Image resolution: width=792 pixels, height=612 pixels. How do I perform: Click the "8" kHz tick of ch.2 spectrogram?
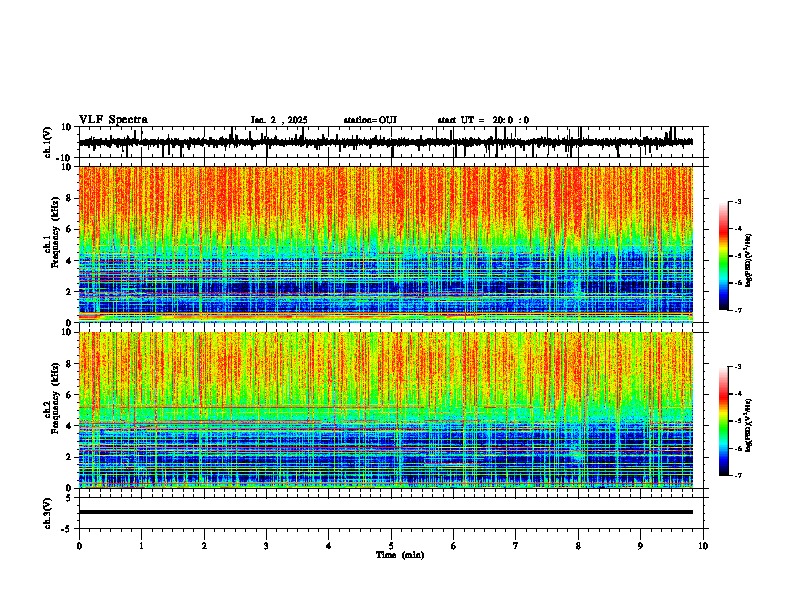69,364
